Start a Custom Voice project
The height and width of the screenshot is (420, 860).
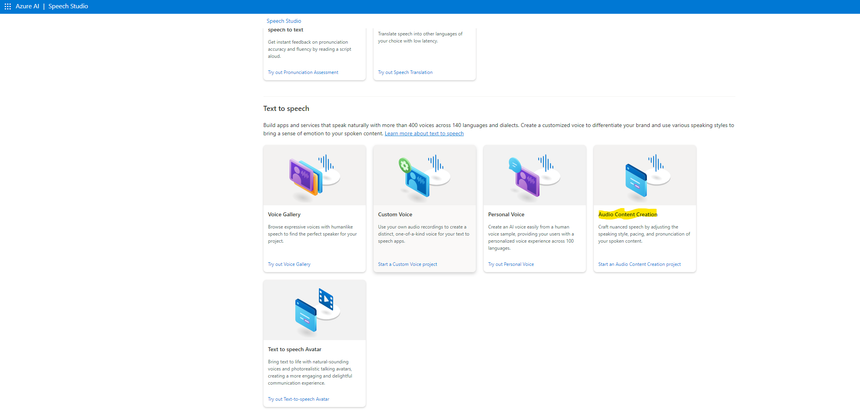tap(407, 264)
